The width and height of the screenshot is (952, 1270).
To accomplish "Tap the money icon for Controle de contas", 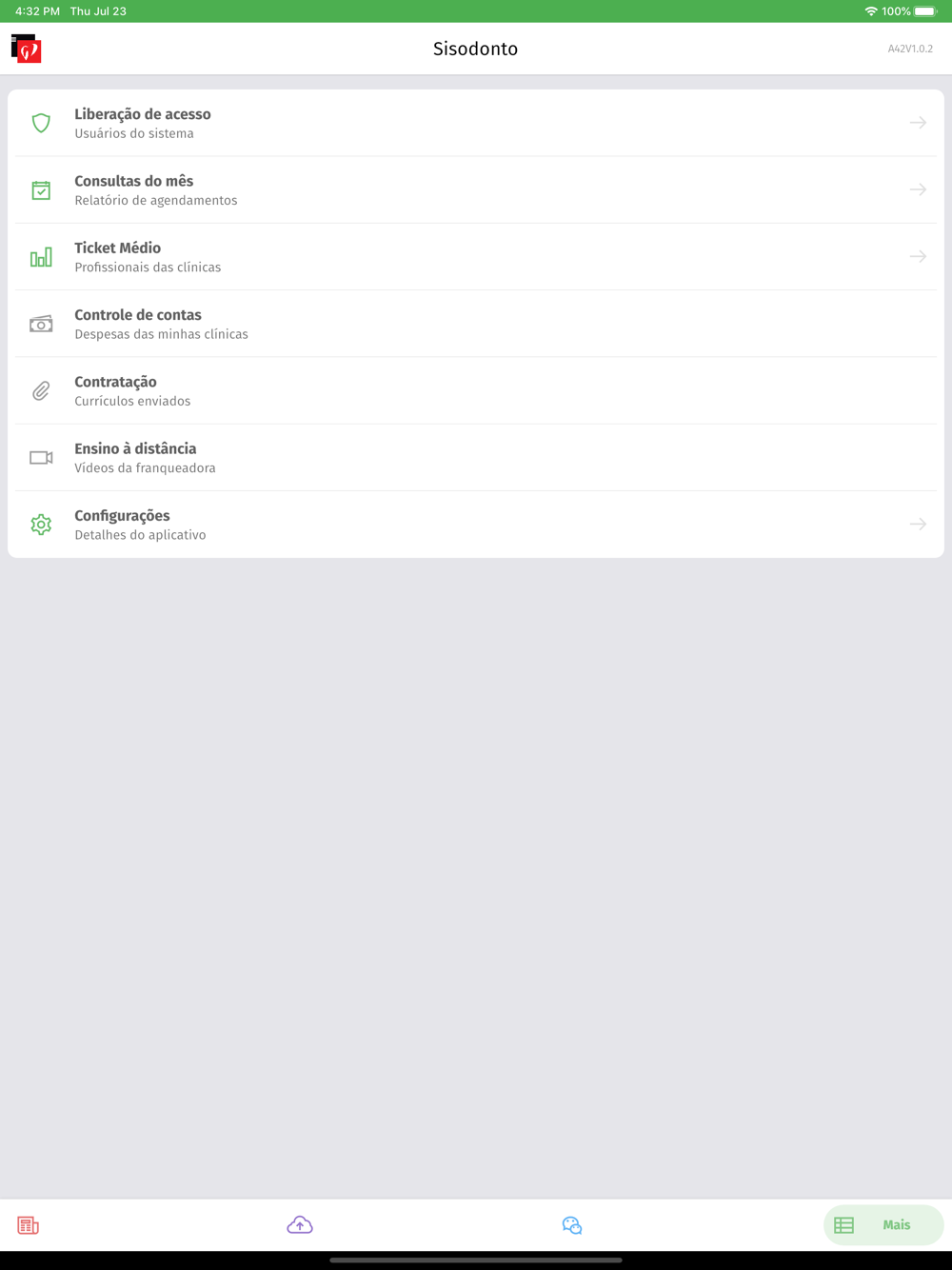I will point(41,324).
